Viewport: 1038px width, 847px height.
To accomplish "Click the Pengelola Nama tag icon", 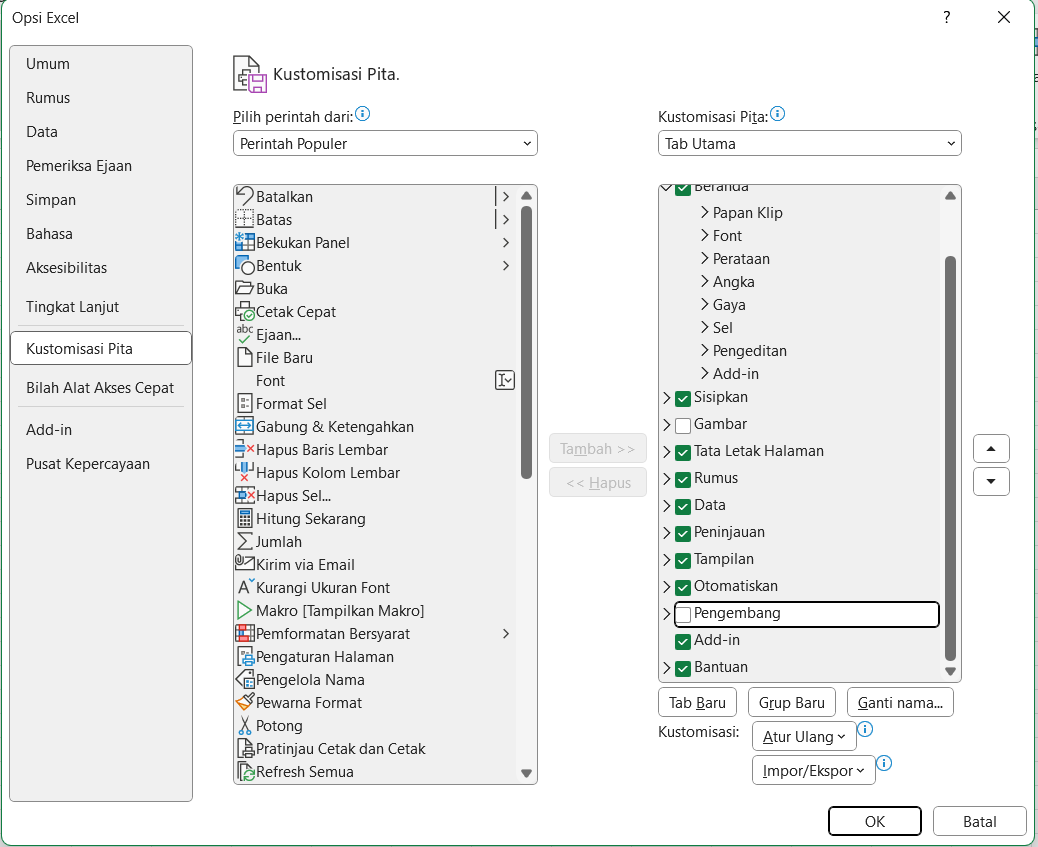I will (245, 679).
